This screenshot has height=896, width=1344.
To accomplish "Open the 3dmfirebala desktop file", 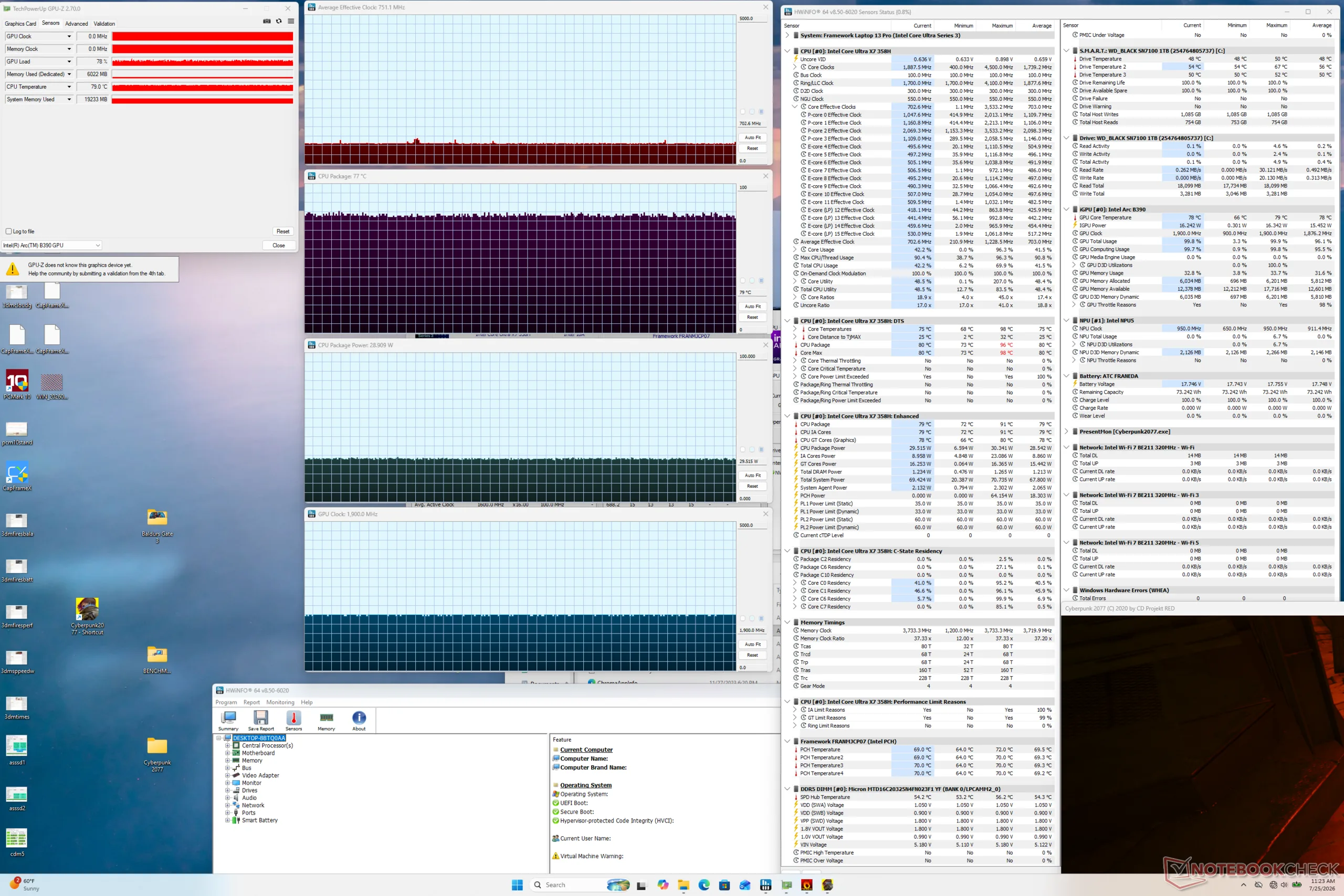I will pos(17,524).
